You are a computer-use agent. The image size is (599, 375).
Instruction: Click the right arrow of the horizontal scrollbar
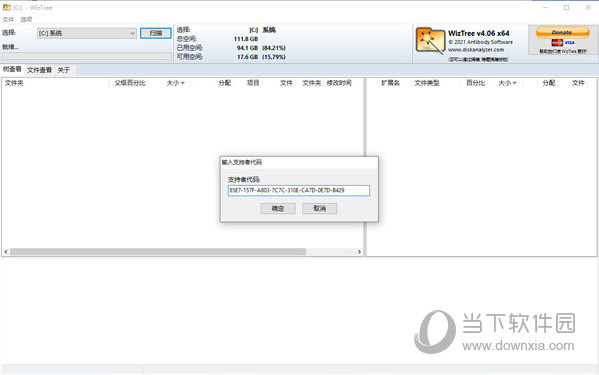coord(359,252)
